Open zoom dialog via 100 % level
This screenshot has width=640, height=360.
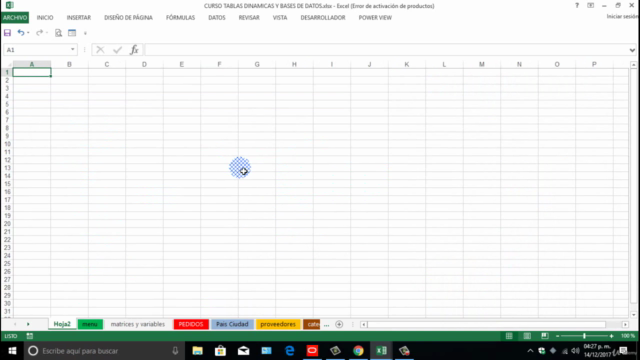(x=628, y=336)
